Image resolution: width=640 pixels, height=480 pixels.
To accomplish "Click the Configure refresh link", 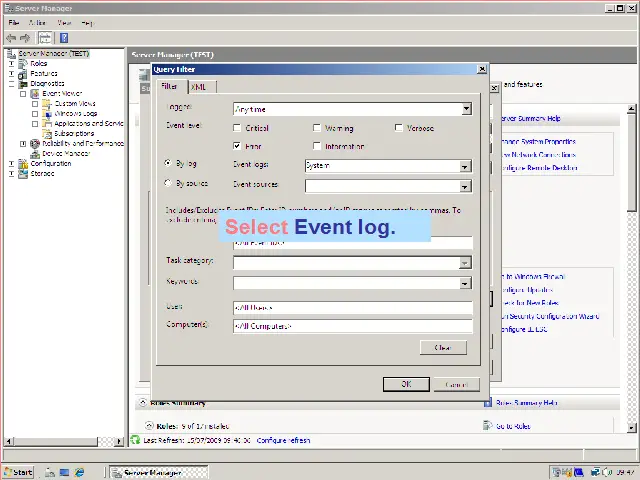I will [283, 440].
